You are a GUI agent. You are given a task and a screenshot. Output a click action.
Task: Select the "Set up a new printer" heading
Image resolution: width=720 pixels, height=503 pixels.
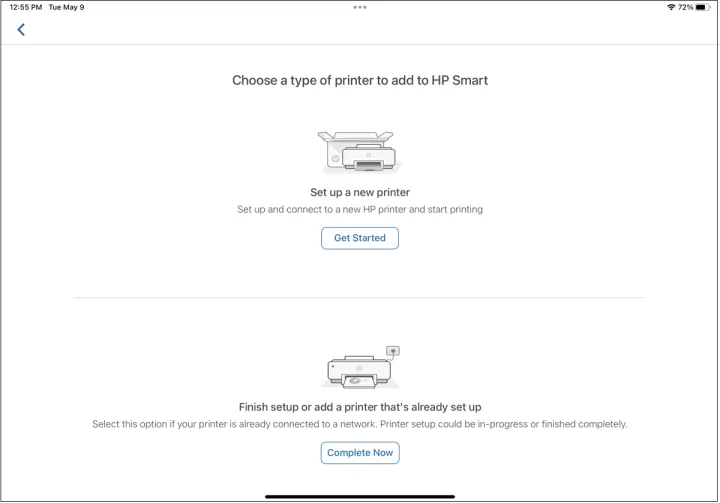(360, 192)
